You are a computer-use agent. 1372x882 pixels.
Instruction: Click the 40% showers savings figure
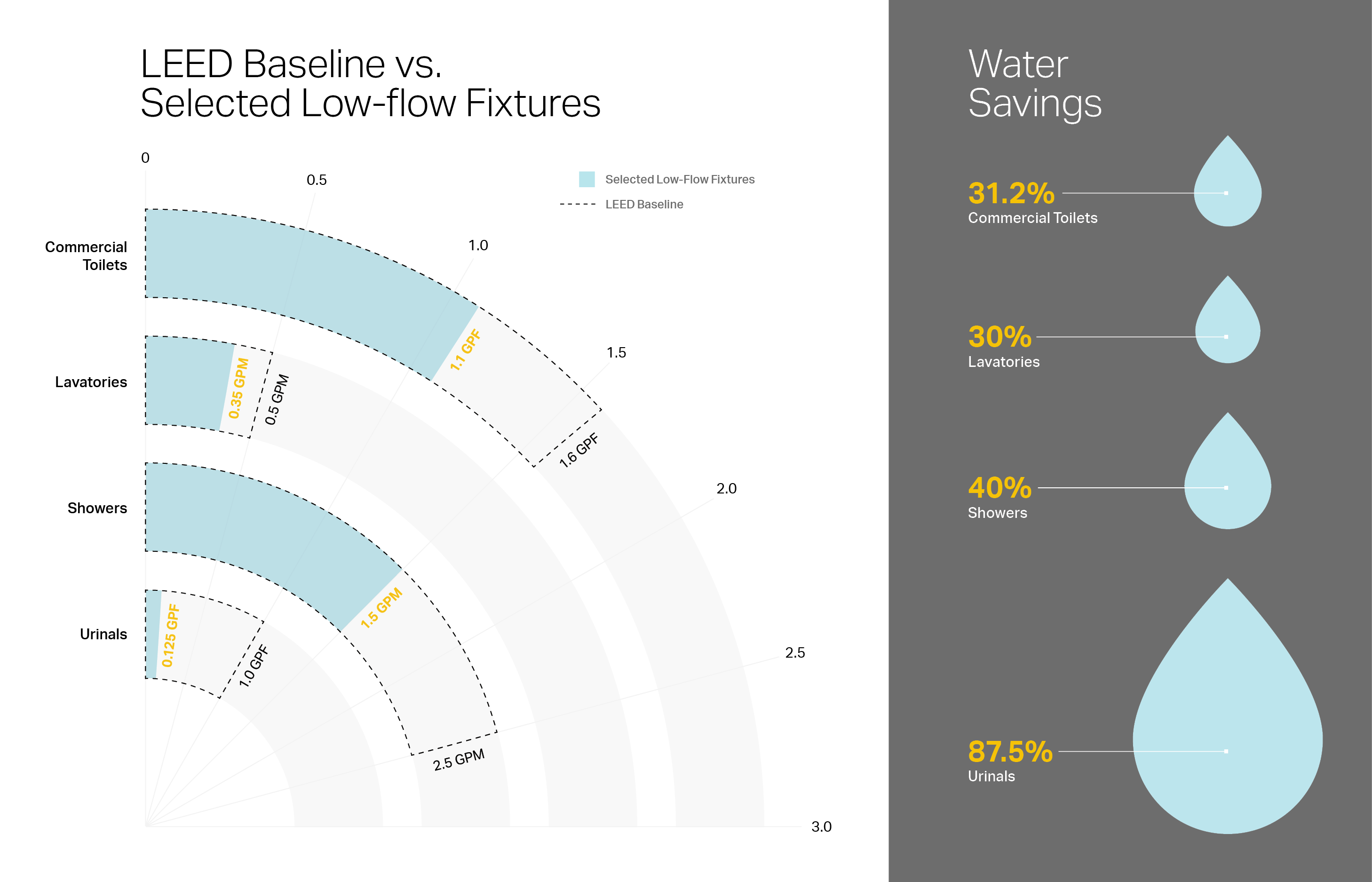[x=999, y=488]
